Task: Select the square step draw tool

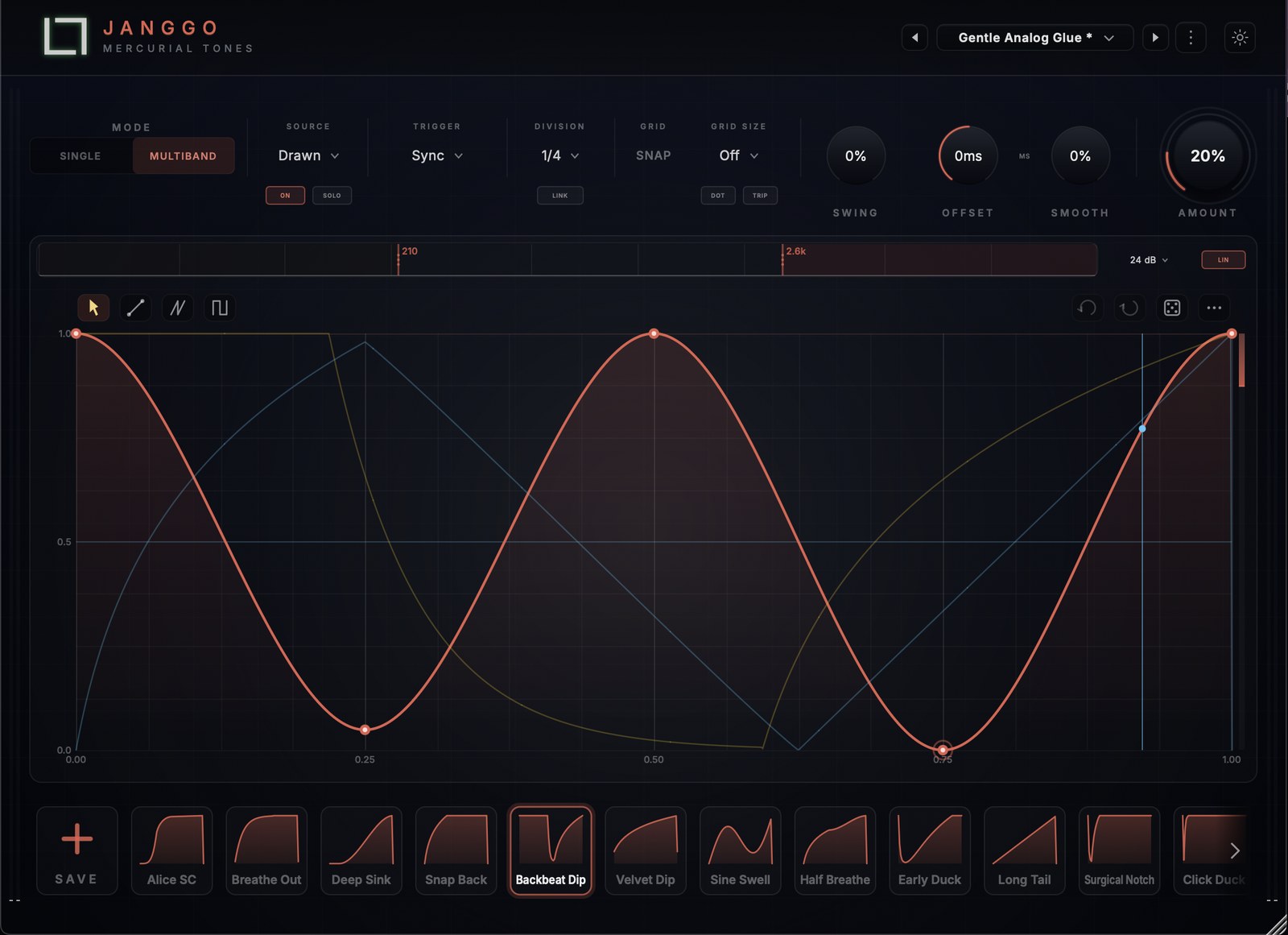Action: [219, 308]
